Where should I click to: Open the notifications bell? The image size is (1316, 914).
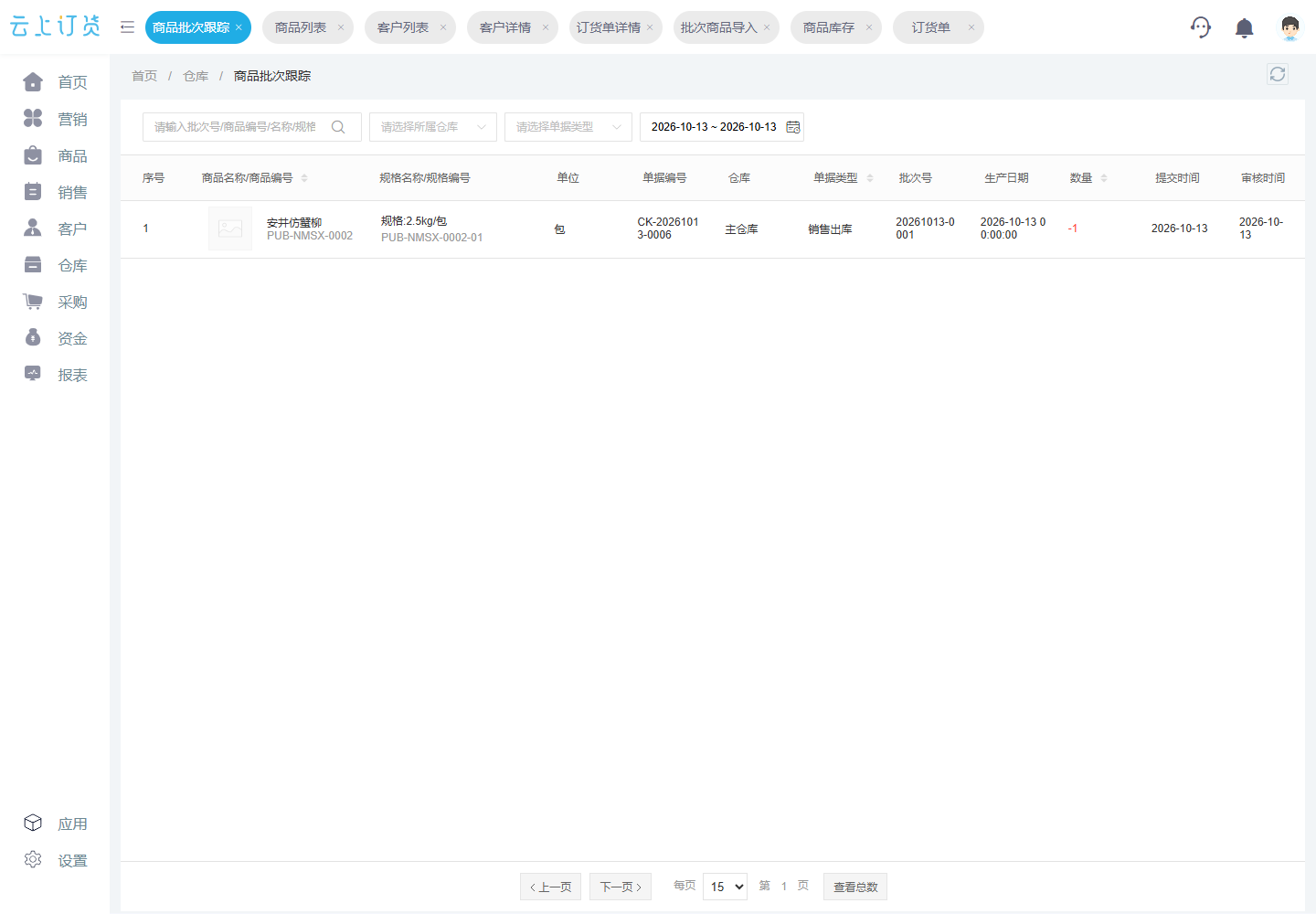coord(1244,28)
